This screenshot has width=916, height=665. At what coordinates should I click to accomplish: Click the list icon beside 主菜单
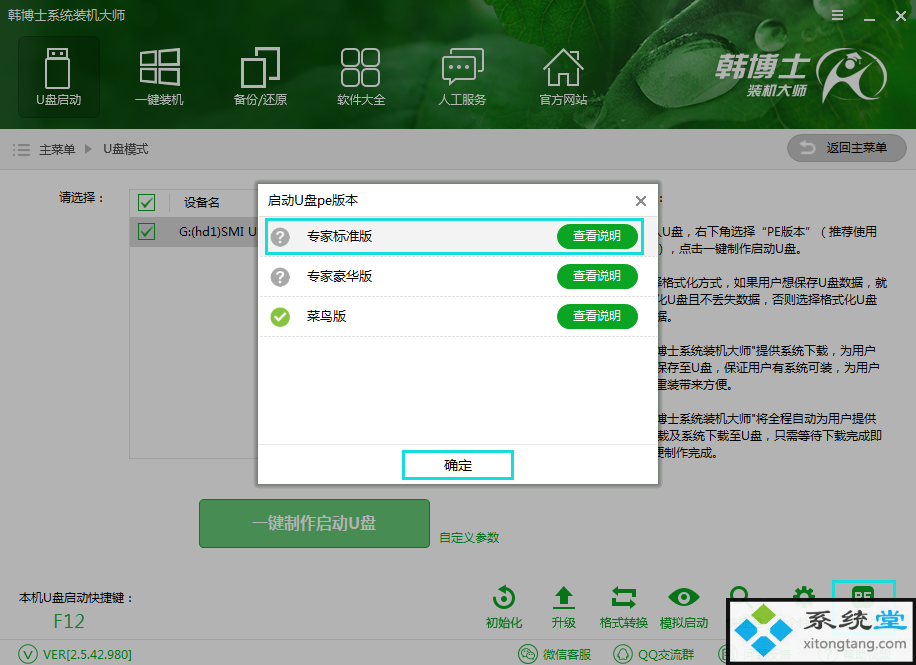coord(22,150)
